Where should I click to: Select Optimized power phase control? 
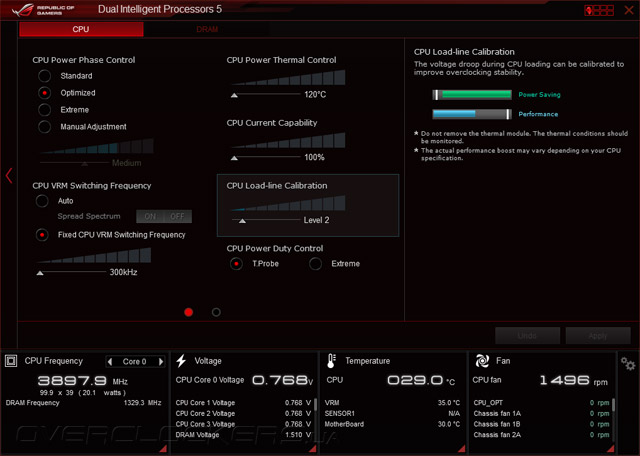point(44,93)
